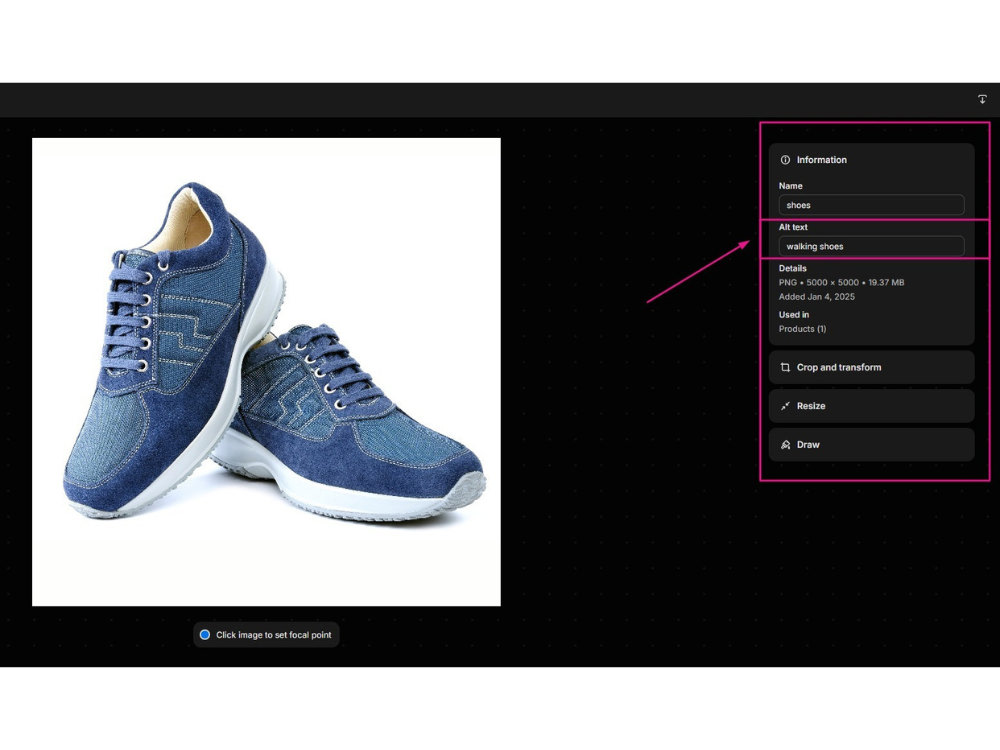Click the 'Used in' label

pyautogui.click(x=793, y=314)
